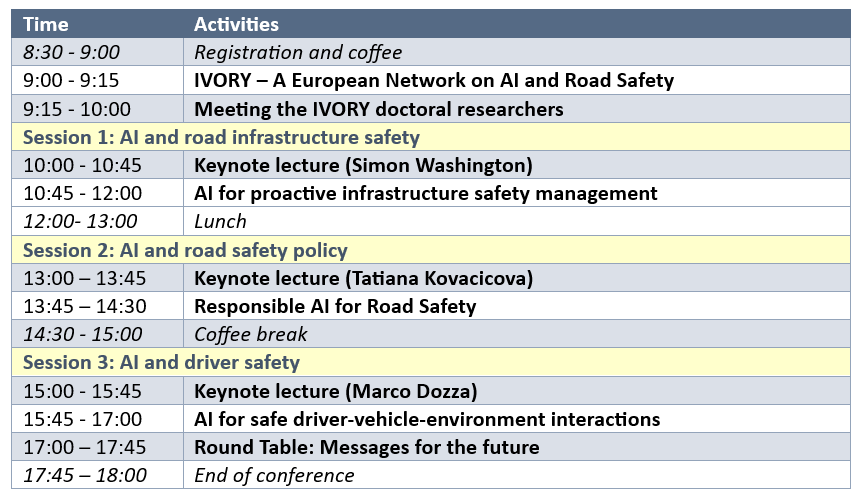Image resolution: width=865 pixels, height=494 pixels.
Task: Click the "End of conference" cell
Action: [274, 475]
